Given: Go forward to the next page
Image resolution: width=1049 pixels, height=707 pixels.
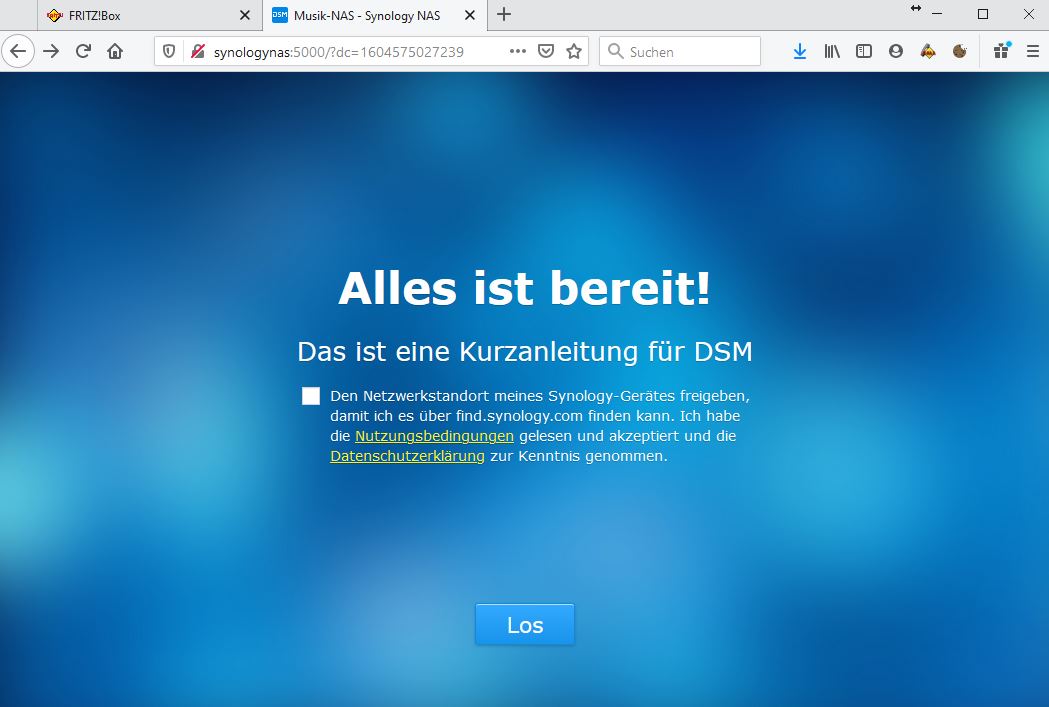Looking at the screenshot, I should (52, 52).
